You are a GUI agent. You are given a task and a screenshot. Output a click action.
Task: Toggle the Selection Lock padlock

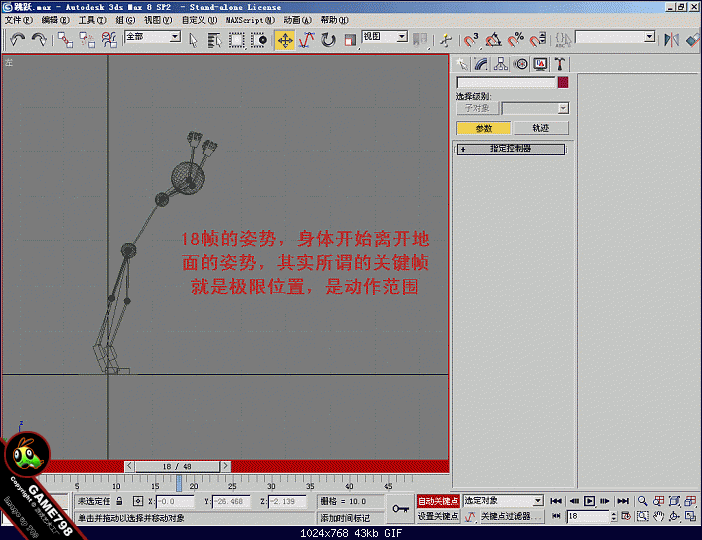click(119, 501)
